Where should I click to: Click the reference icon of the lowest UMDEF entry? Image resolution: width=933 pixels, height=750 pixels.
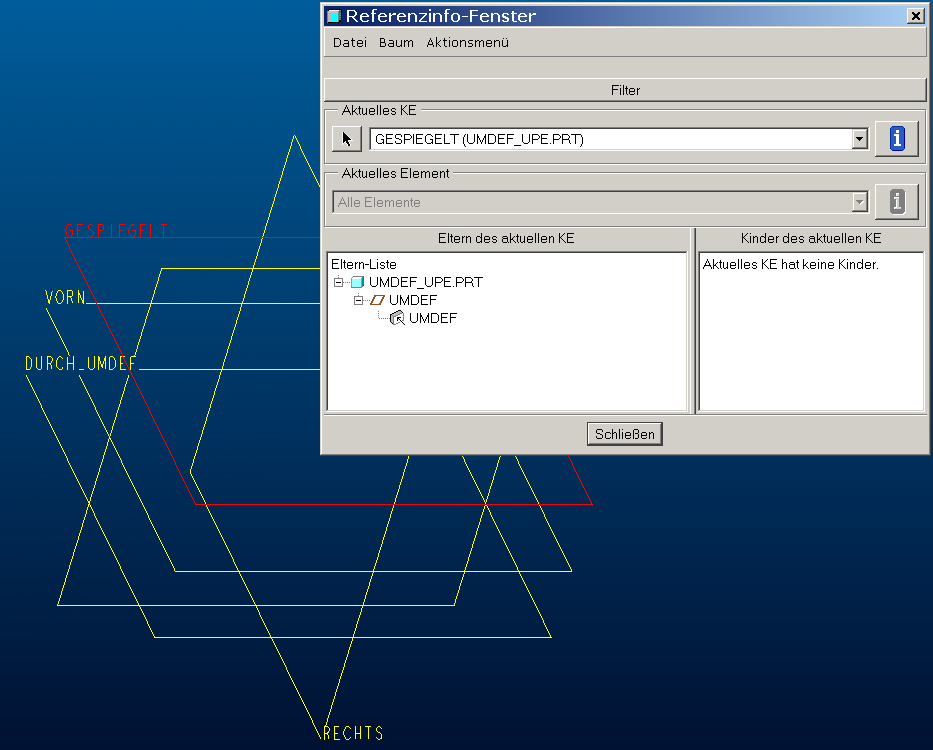coord(397,318)
